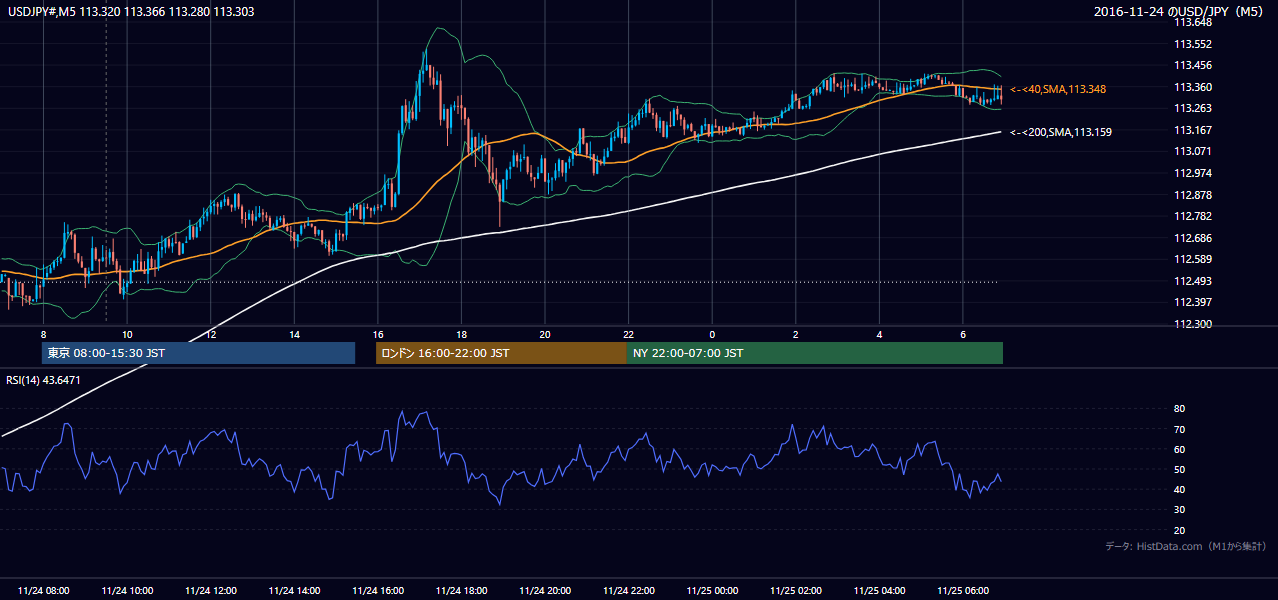Click the 112.589 price axis label
1278x600 pixels.
pos(1192,259)
